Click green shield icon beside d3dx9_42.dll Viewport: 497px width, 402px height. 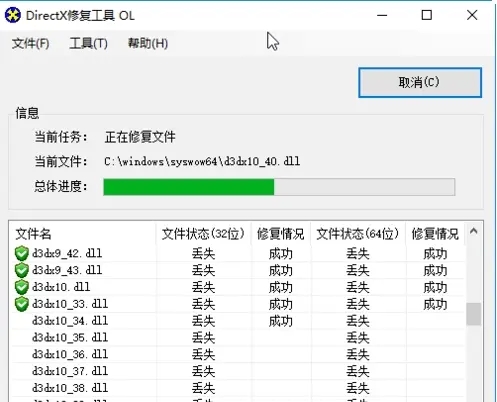point(22,254)
